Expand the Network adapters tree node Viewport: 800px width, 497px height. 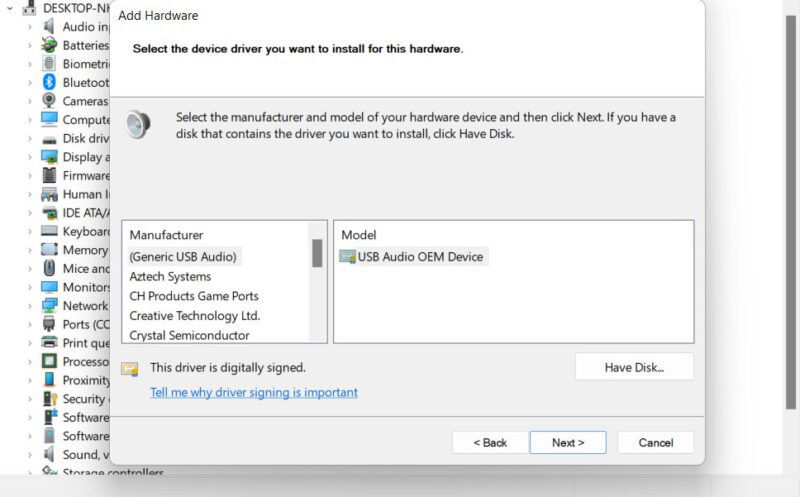pyautogui.click(x=28, y=305)
